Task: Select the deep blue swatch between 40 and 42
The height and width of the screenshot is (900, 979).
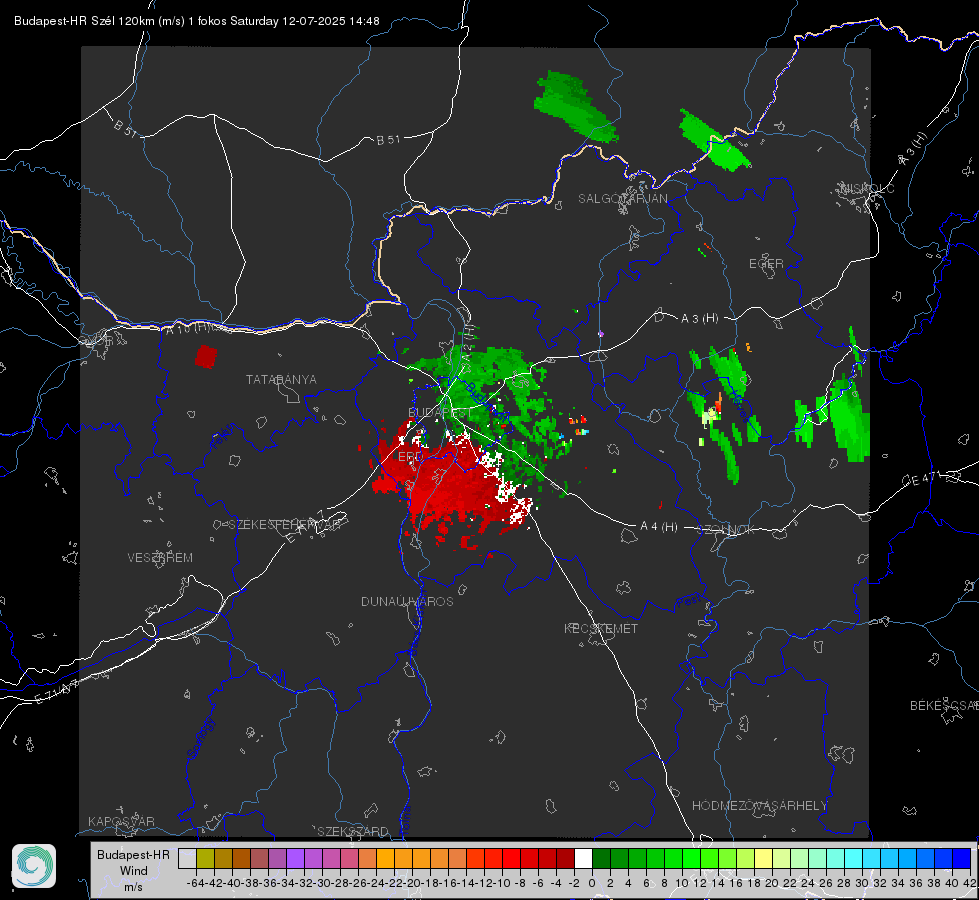Action: tap(962, 858)
